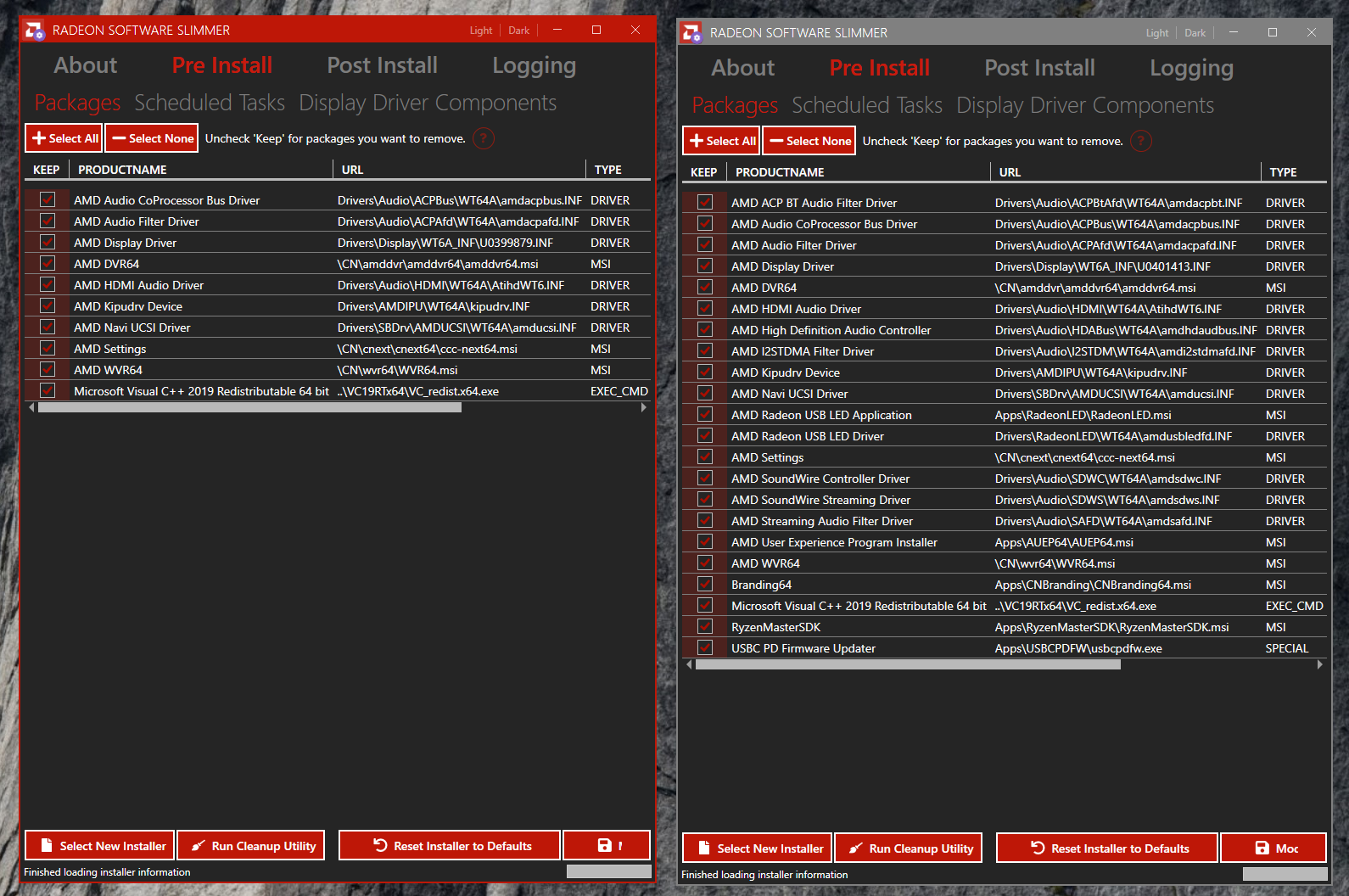Viewport: 1349px width, 896px height.
Task: Sort by KEEP column in red-titled window
Action: 47,170
